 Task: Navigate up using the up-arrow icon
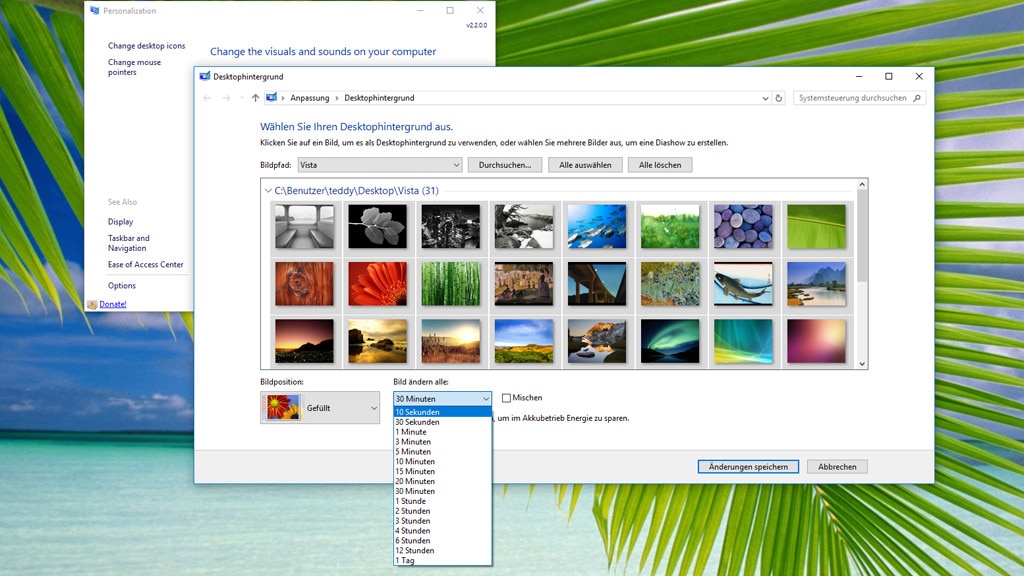[x=255, y=98]
